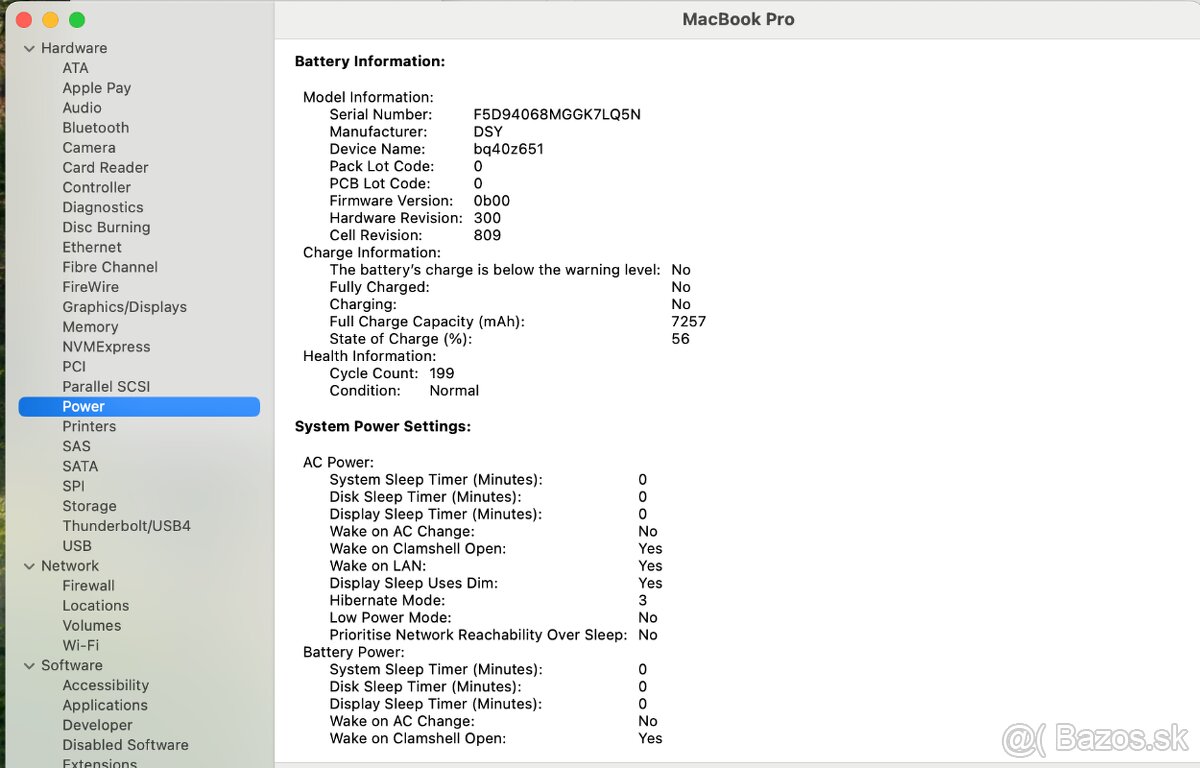Open the Graphics/Displays section
This screenshot has width=1200, height=768.
click(x=124, y=307)
